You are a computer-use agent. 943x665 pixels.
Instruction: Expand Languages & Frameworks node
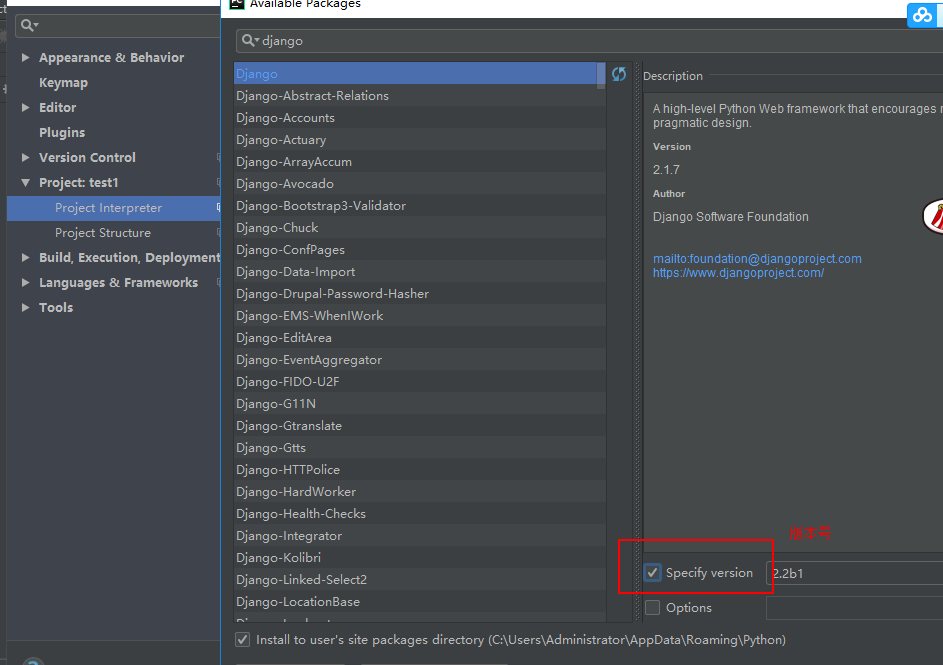click(25, 282)
